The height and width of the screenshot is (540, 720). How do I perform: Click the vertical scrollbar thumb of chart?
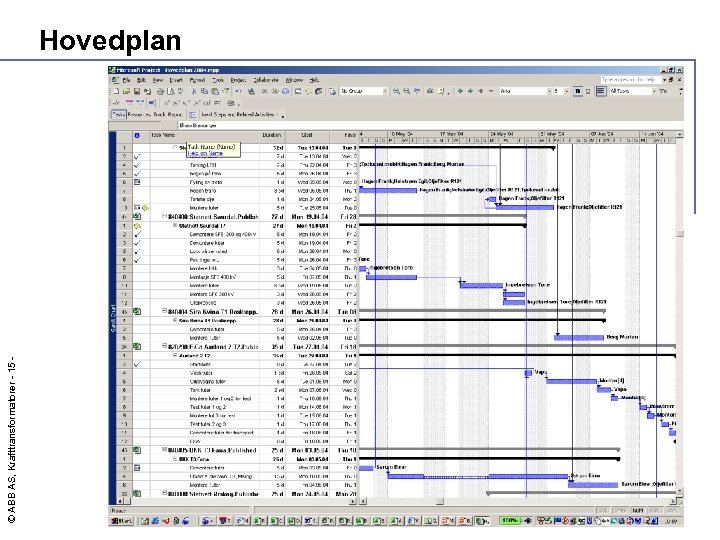pyautogui.click(x=680, y=233)
